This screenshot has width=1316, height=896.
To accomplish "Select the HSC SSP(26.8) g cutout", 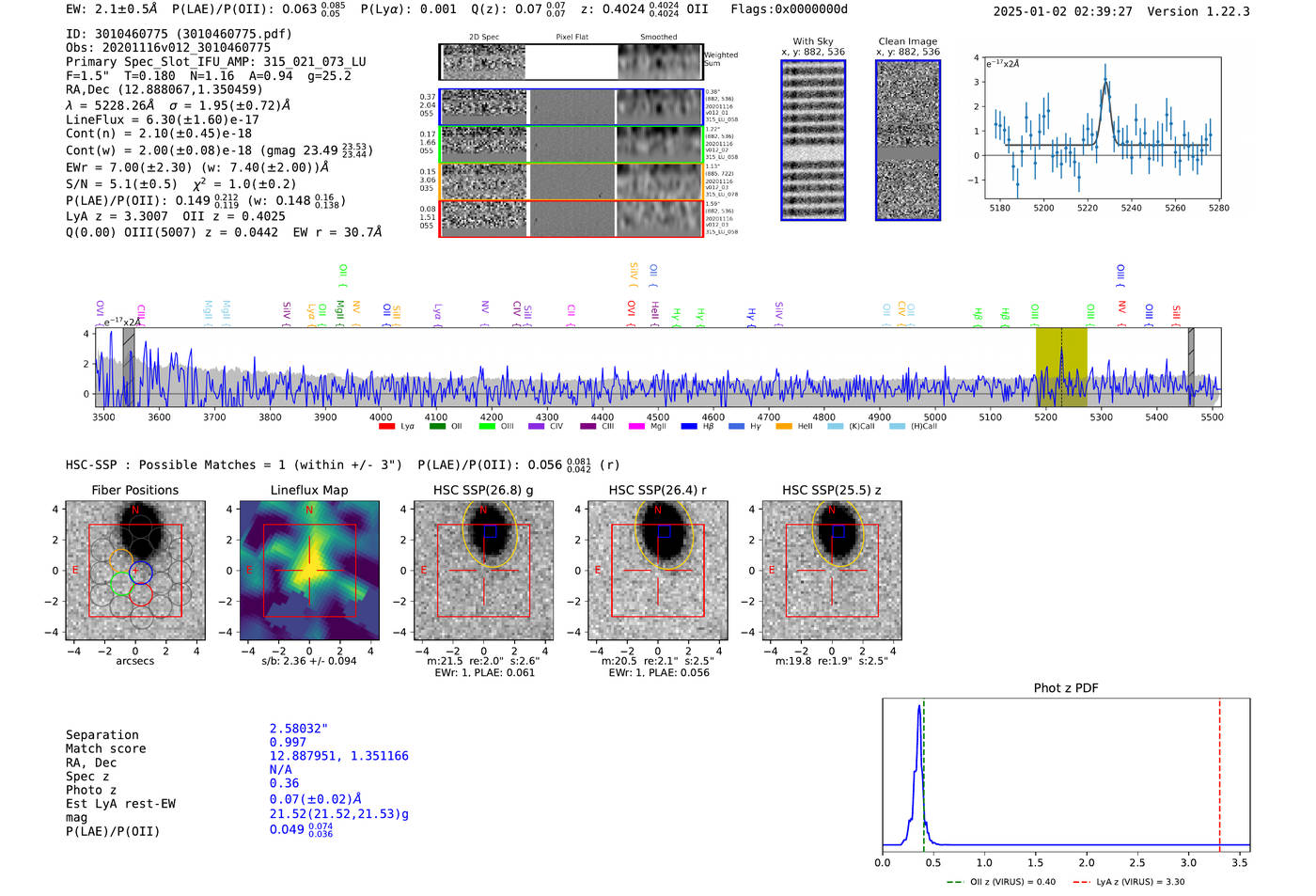I will point(483,571).
